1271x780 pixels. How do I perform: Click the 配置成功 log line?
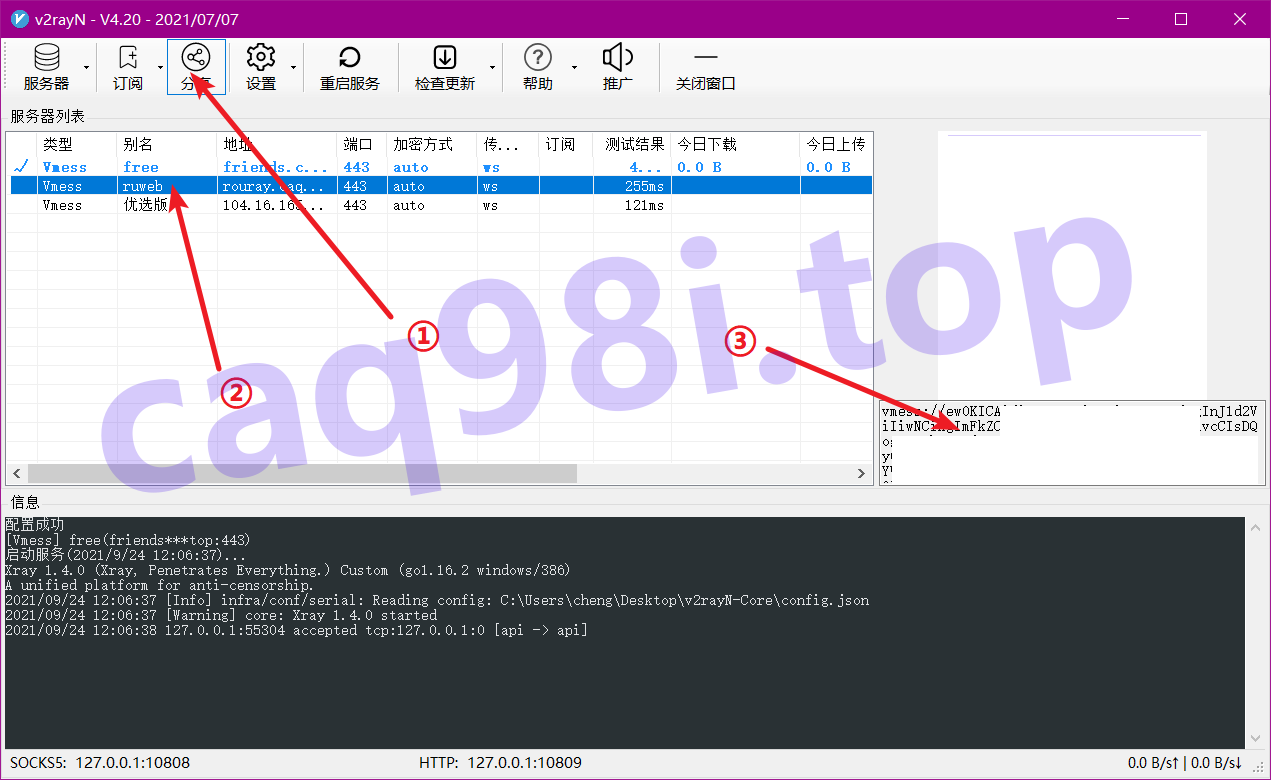point(34,525)
